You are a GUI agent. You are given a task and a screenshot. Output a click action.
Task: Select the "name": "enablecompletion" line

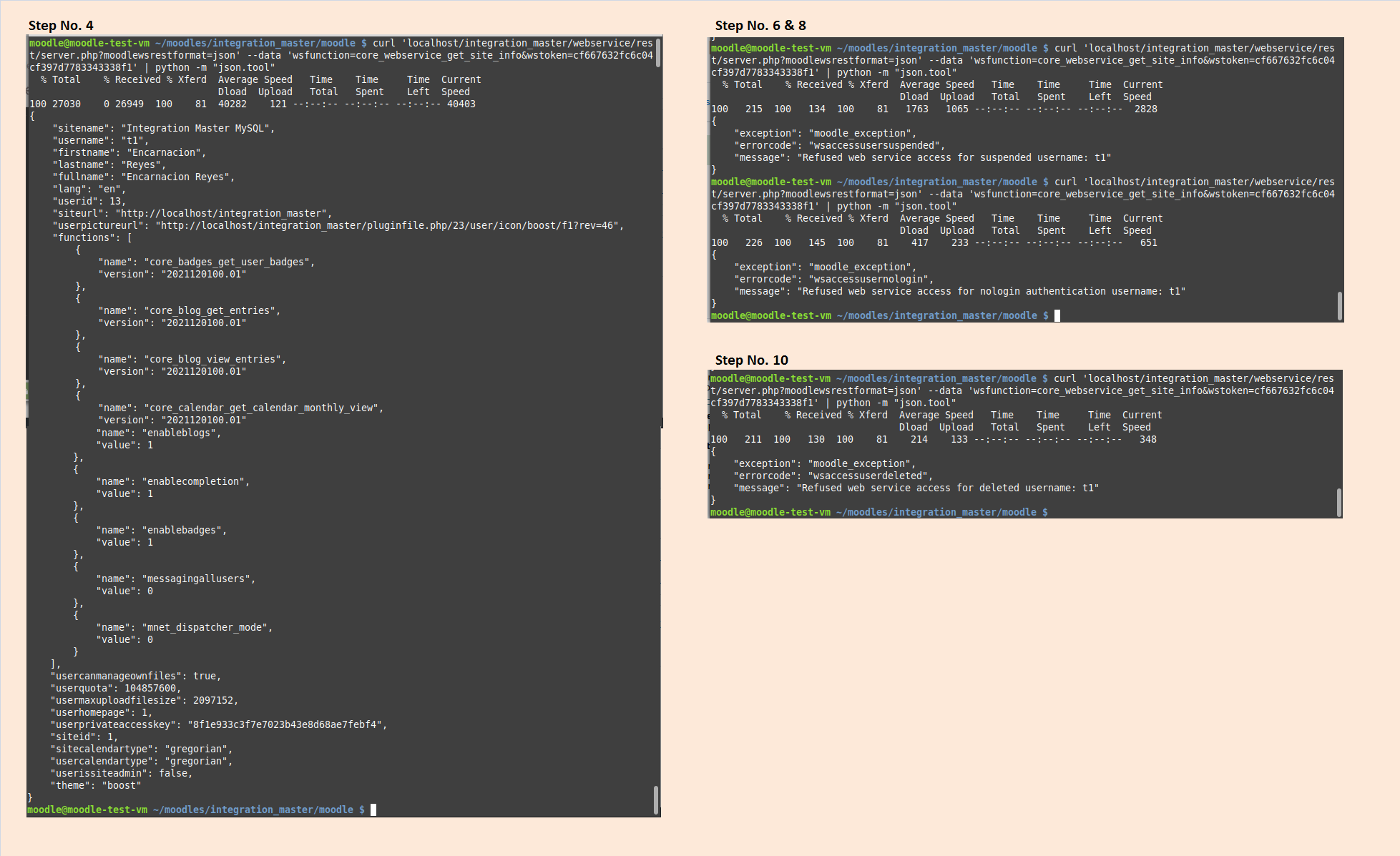[173, 482]
